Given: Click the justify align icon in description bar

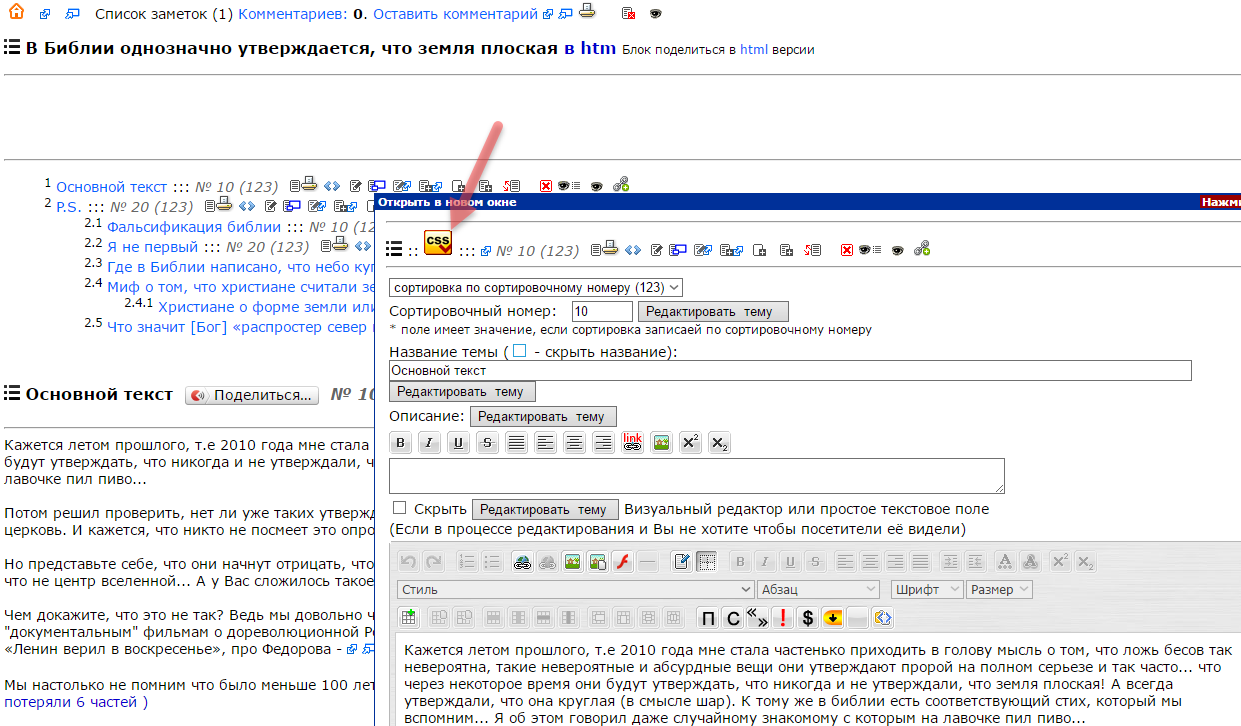Looking at the screenshot, I should (x=517, y=443).
